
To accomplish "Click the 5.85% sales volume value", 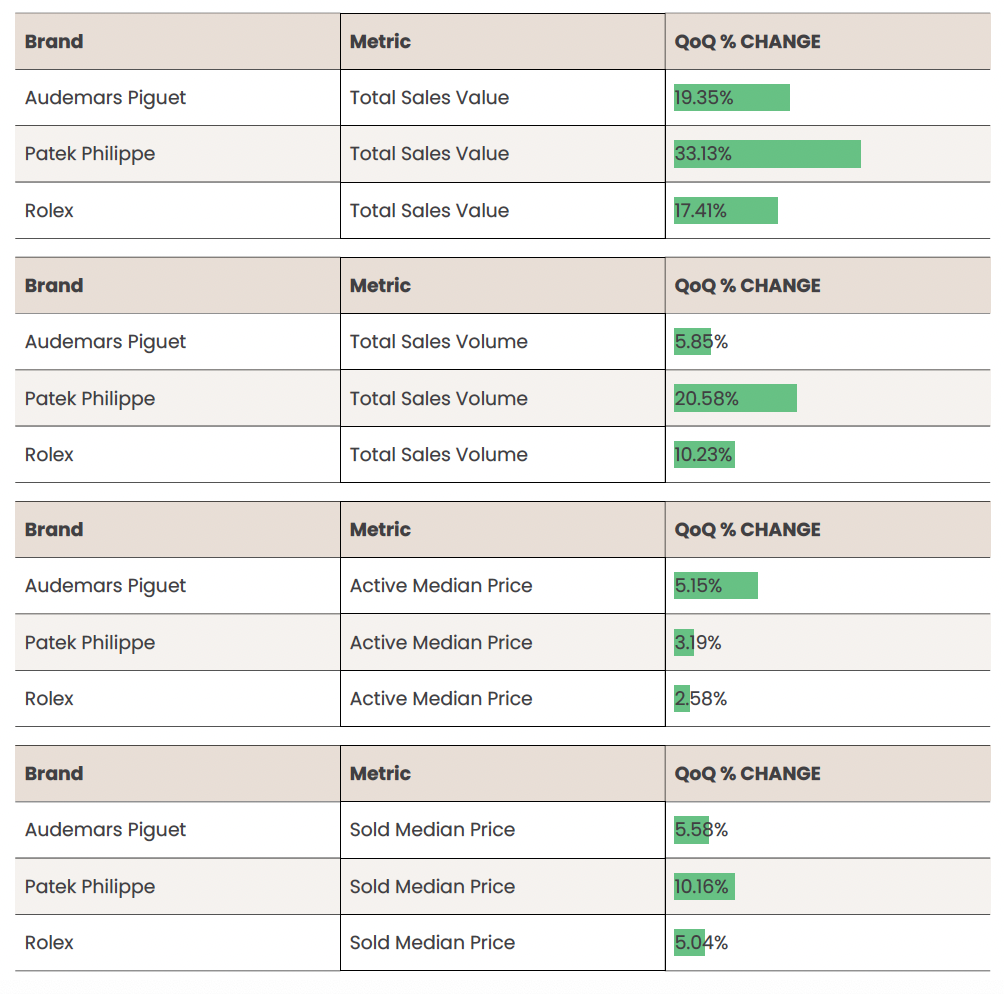I will (x=701, y=342).
